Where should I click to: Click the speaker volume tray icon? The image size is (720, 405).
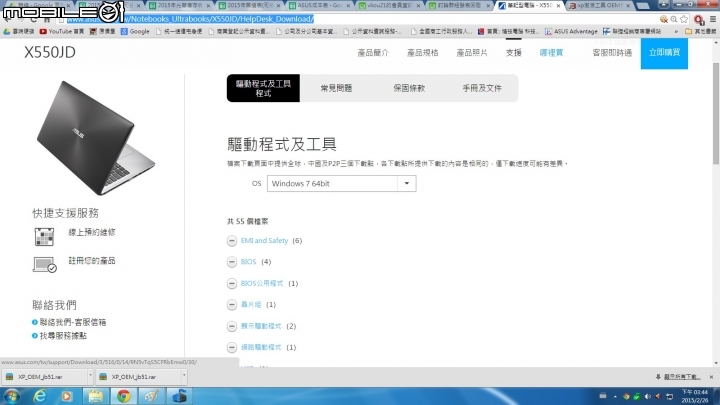647,396
